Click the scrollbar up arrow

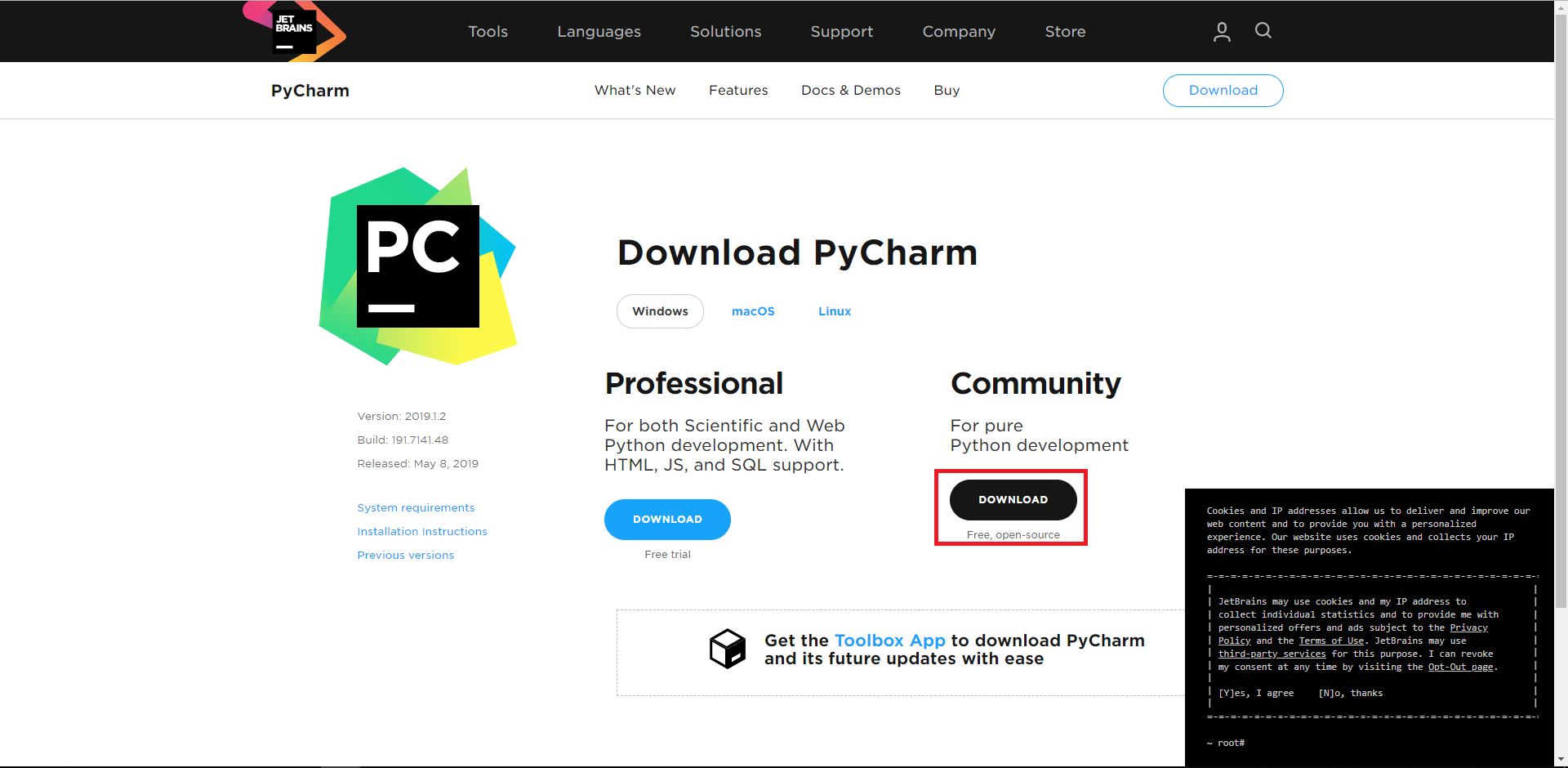click(1561, 7)
